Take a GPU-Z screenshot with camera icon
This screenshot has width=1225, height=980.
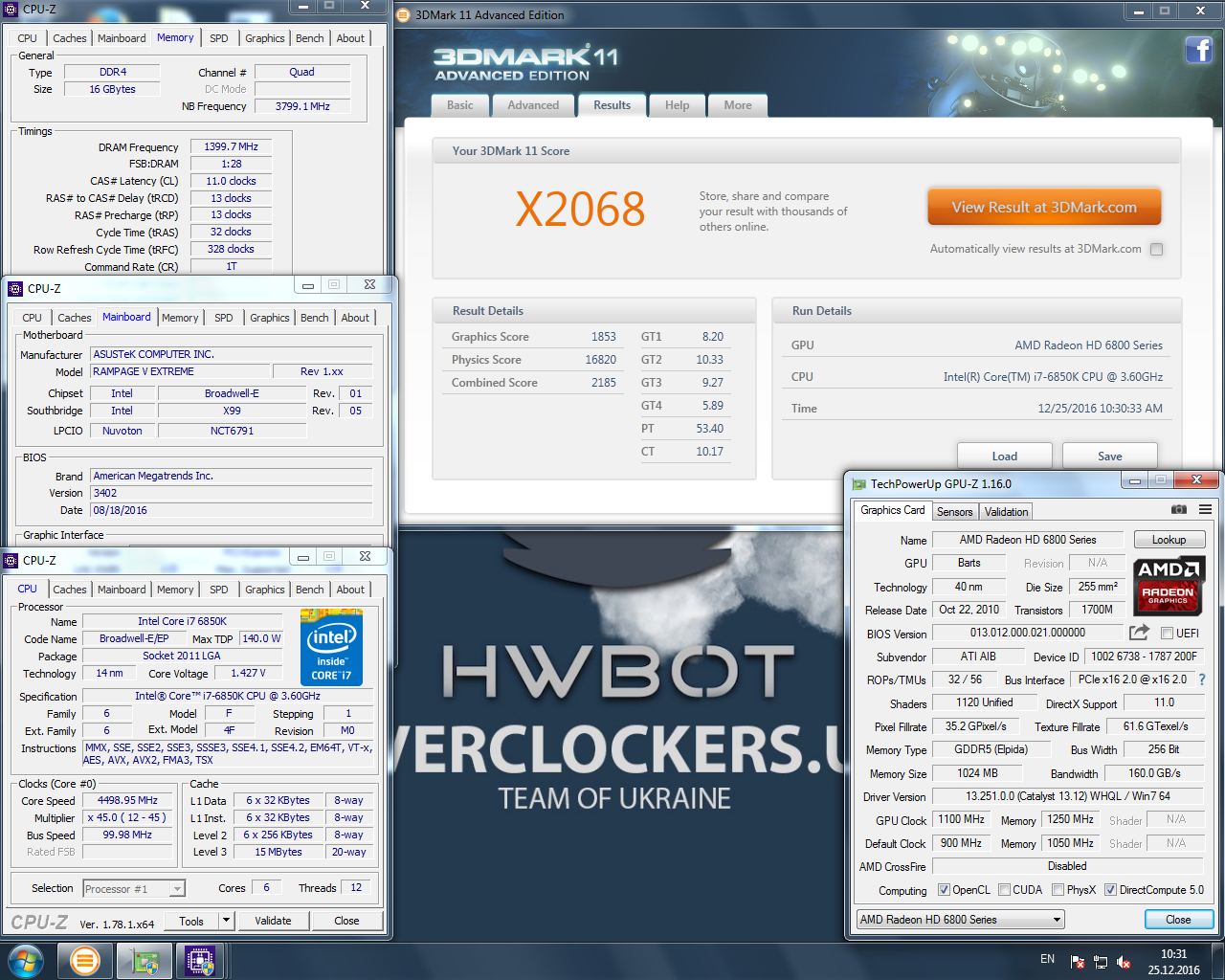pyautogui.click(x=1179, y=509)
